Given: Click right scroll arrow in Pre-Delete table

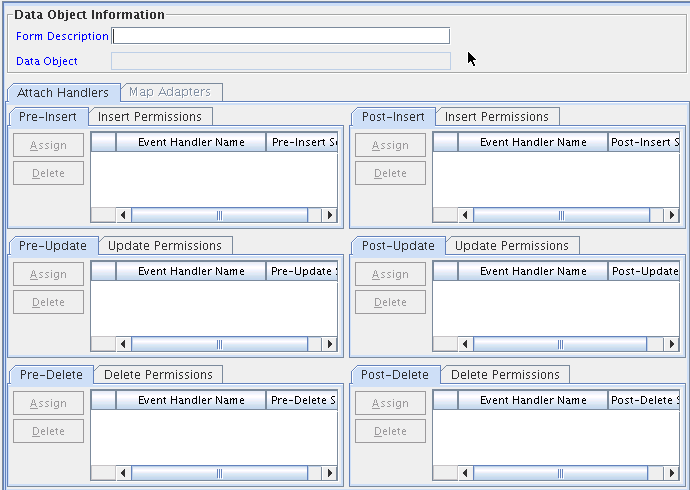Looking at the screenshot, I should 329,473.
